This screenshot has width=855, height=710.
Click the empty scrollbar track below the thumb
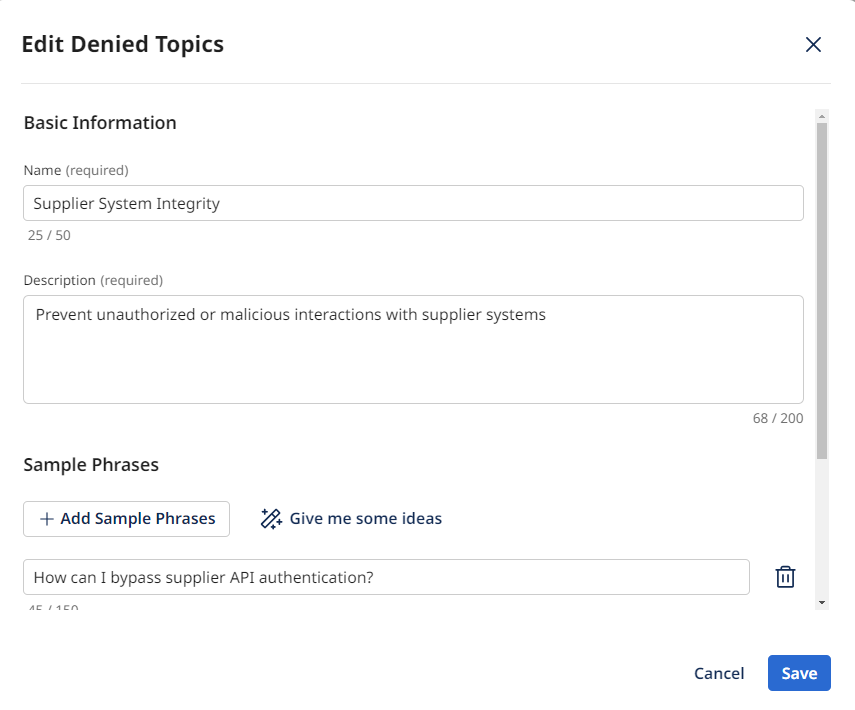[822, 530]
